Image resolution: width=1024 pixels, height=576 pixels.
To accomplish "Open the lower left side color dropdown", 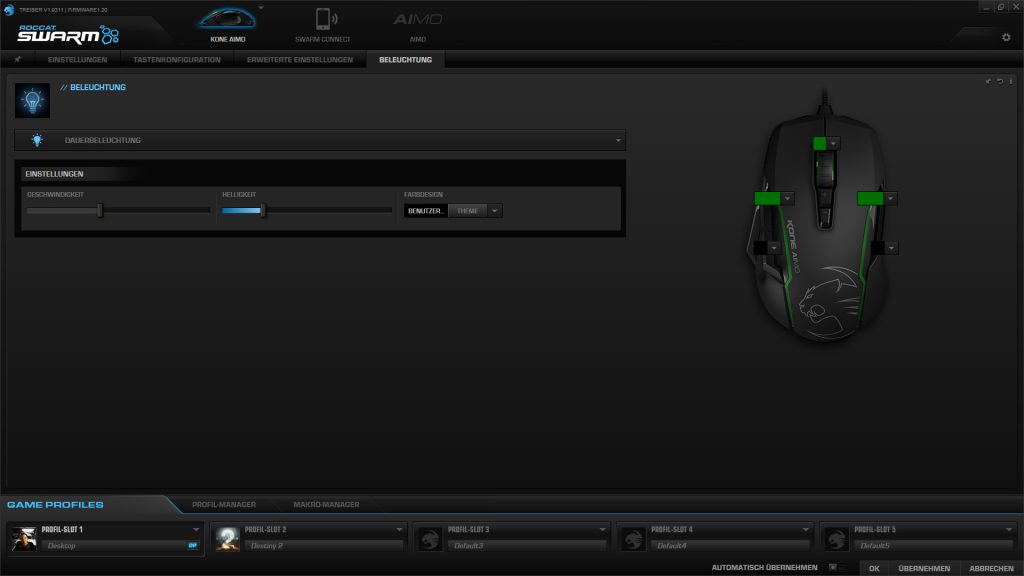I will [x=774, y=248].
